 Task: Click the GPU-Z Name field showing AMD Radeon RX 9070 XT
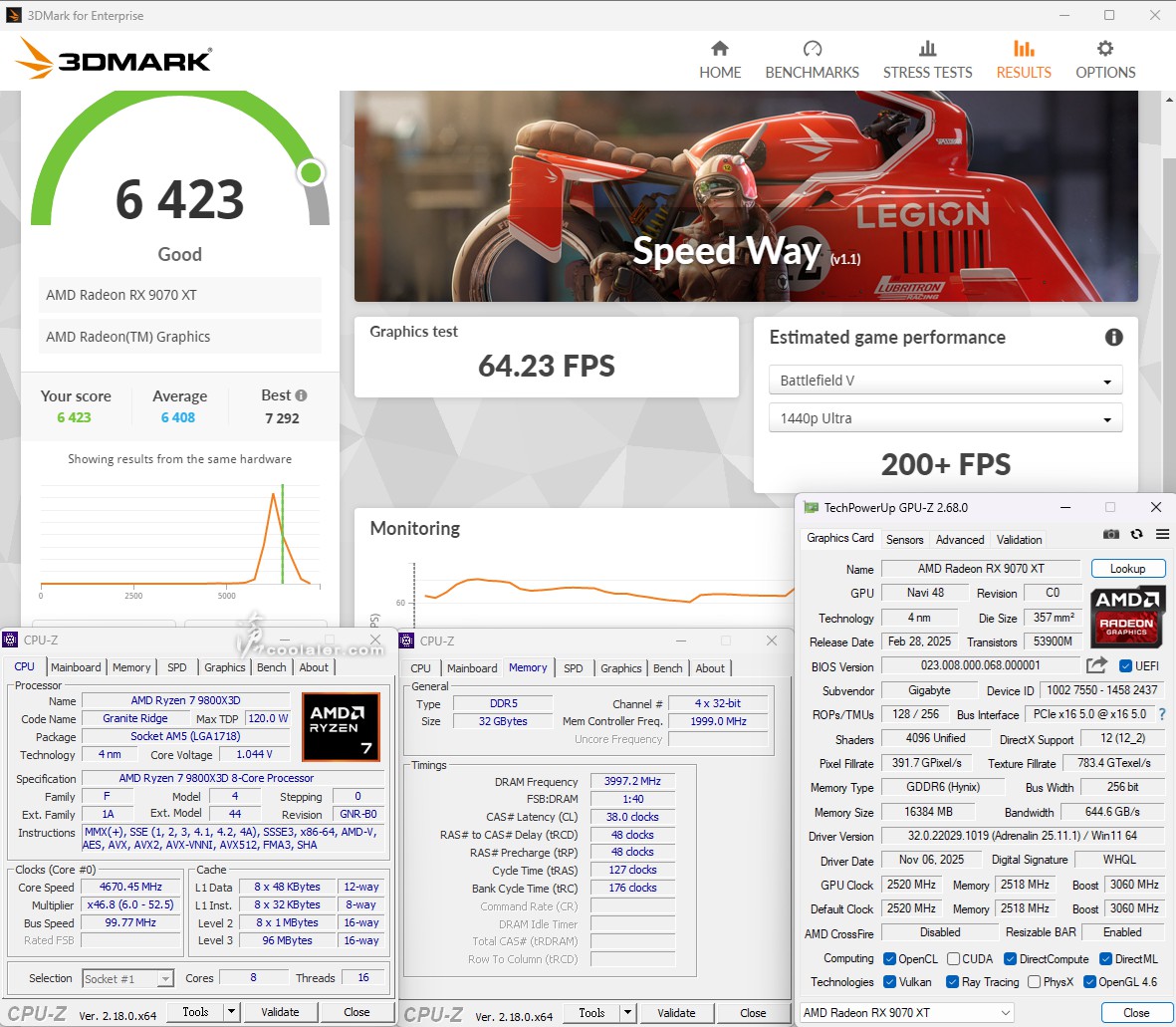(x=980, y=569)
